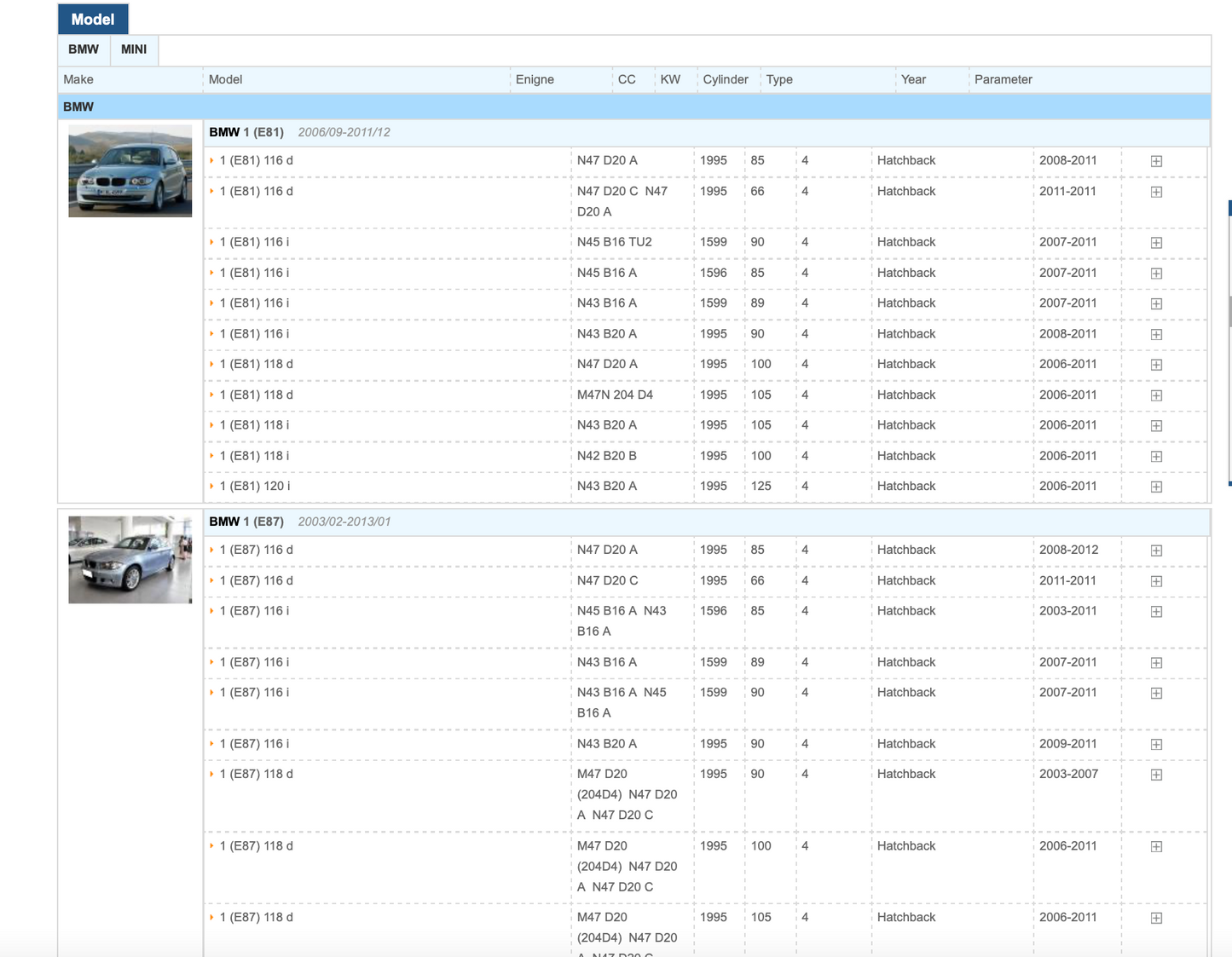Expand parameters for E87 116 i 2003-2011 row

[1156, 611]
